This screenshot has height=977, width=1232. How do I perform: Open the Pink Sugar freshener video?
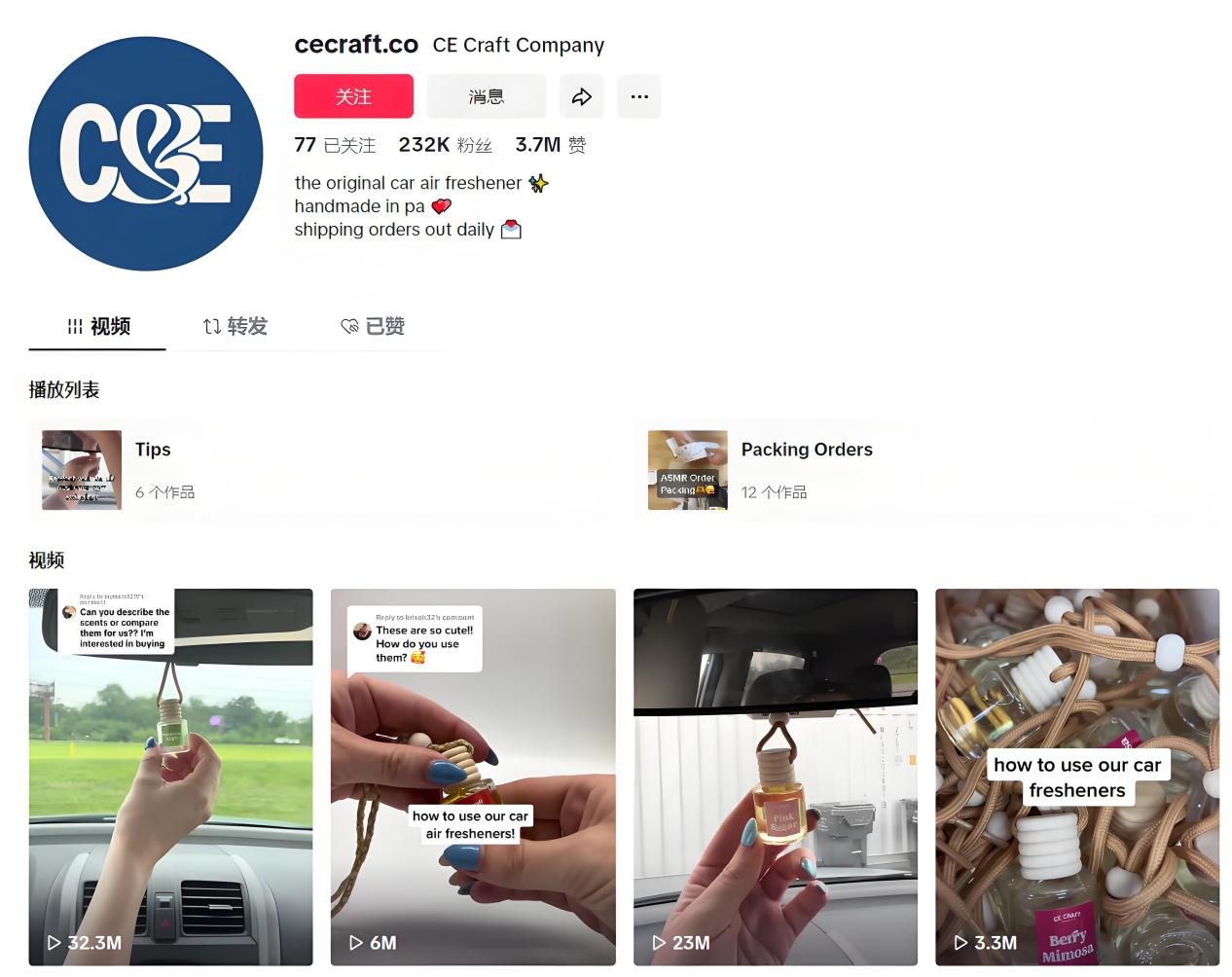point(776,777)
